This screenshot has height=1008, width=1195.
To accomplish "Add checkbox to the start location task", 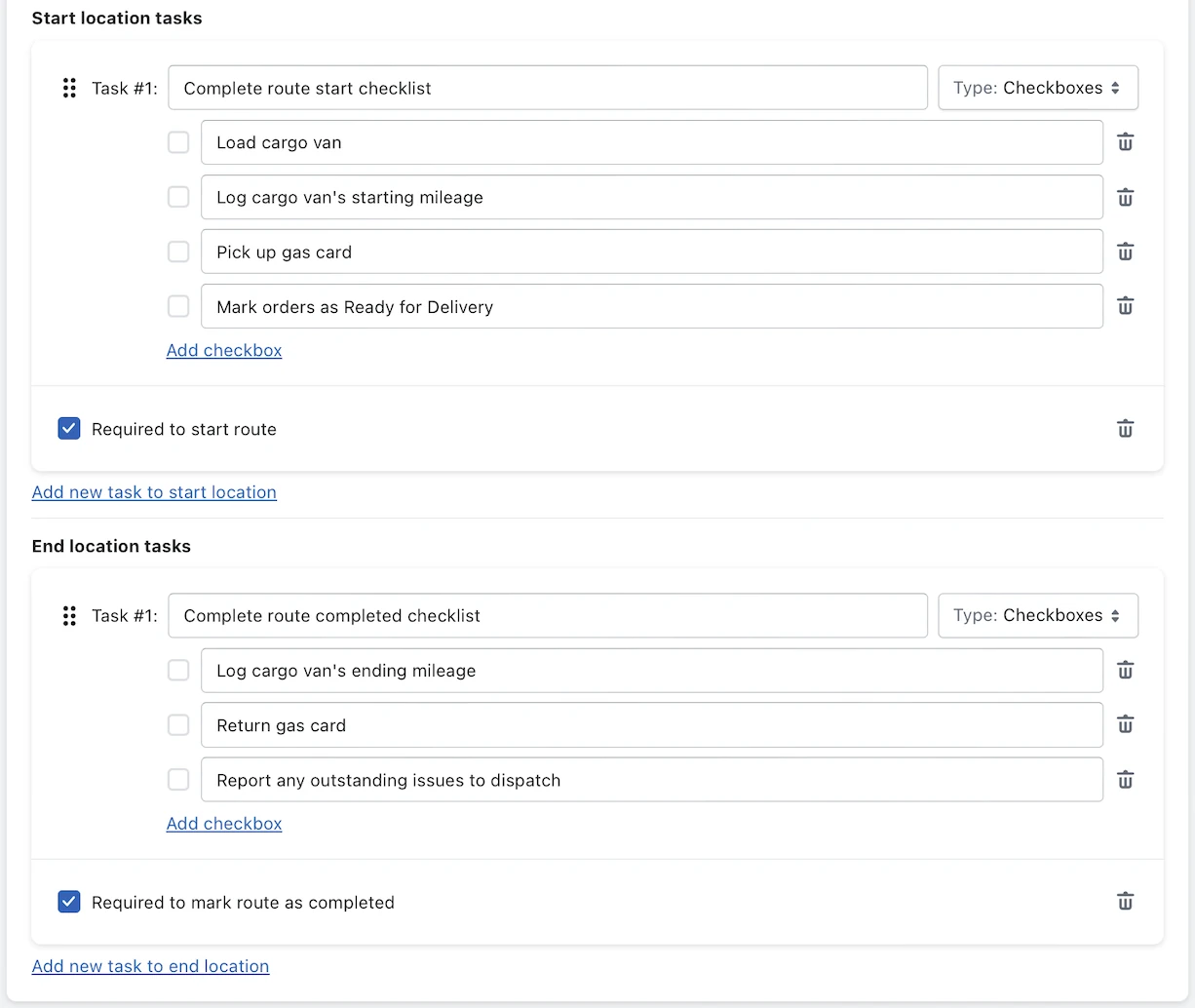I will click(224, 350).
